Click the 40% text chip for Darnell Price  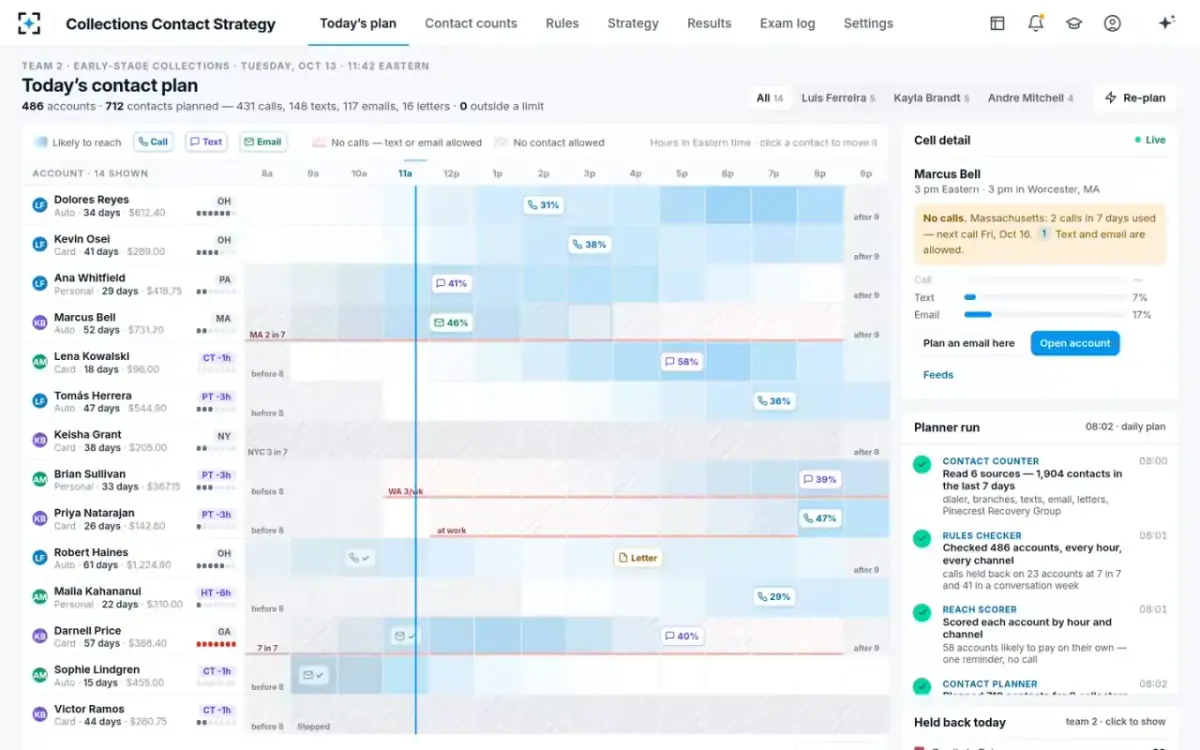click(682, 636)
